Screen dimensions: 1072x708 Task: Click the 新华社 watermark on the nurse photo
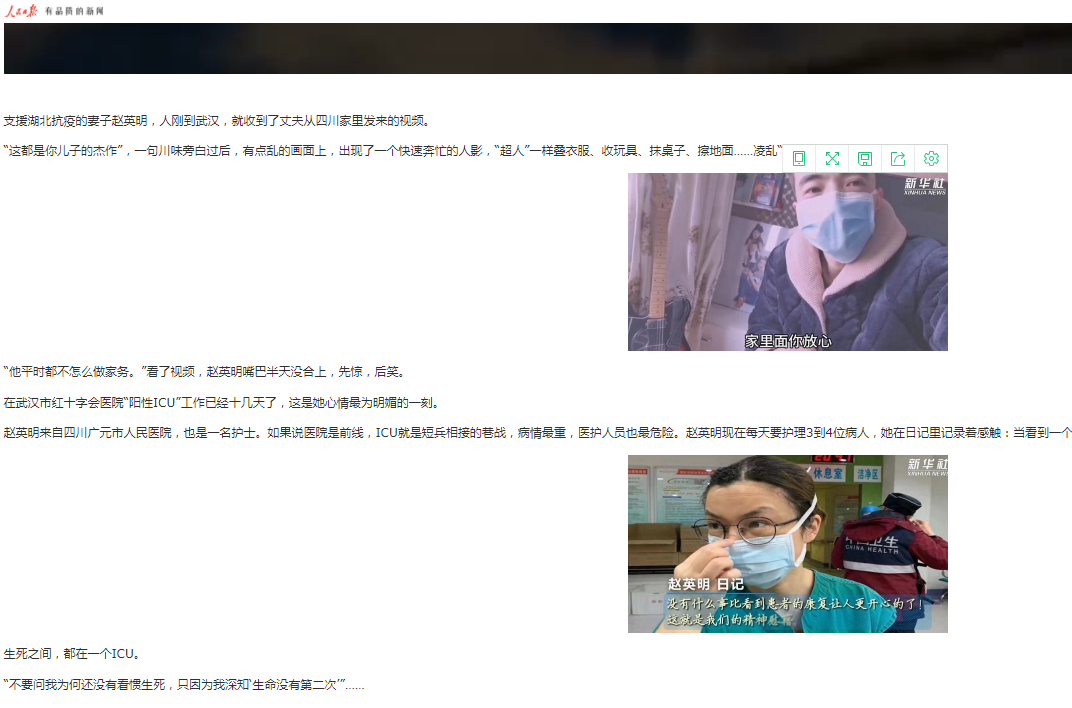click(924, 467)
